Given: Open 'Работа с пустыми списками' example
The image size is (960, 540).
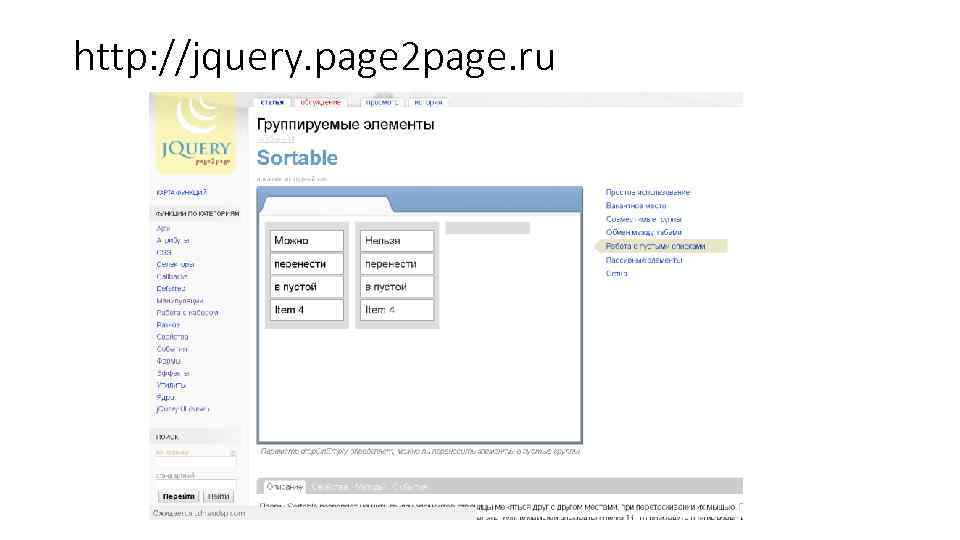Looking at the screenshot, I should (655, 246).
